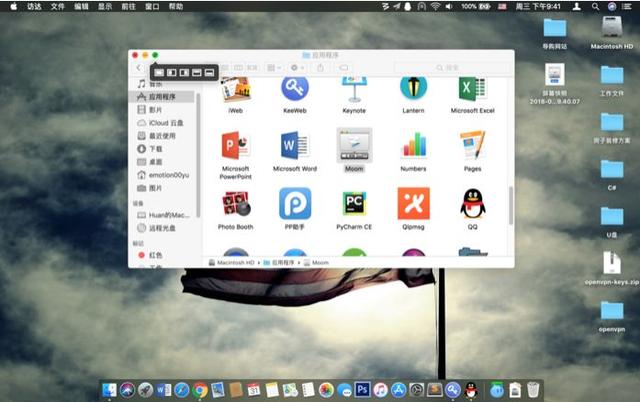Select the PP助手 application icon
This screenshot has width=640, height=402.
click(x=295, y=203)
